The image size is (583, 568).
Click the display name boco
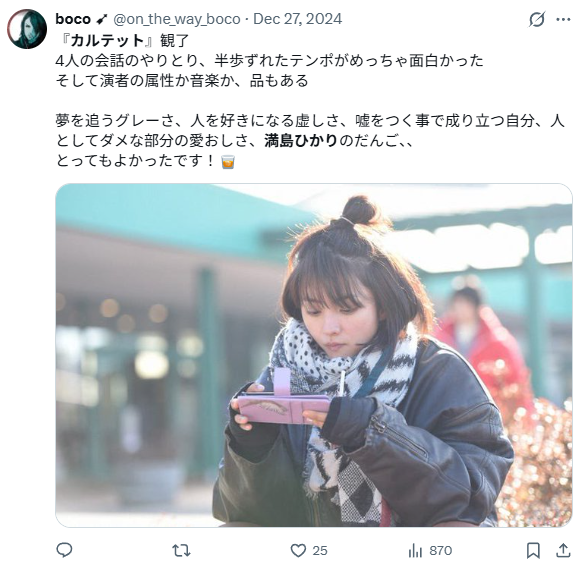(x=73, y=19)
